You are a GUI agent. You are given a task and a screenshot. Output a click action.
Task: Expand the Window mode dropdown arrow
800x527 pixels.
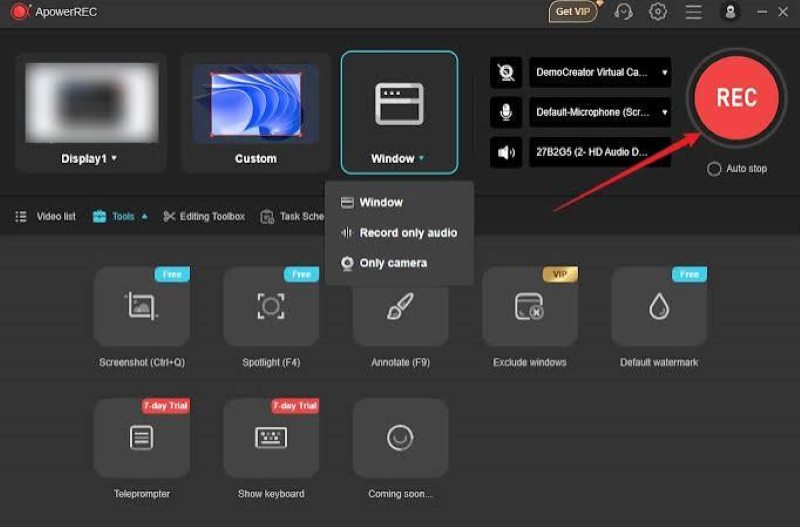(x=421, y=158)
